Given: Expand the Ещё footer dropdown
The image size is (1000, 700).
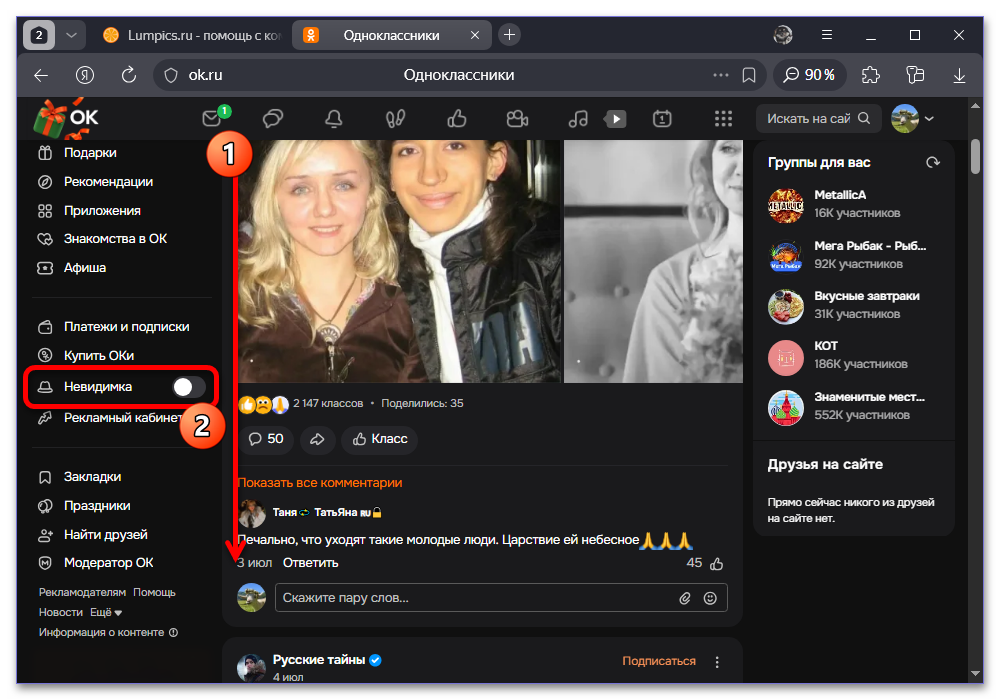Looking at the screenshot, I should [x=106, y=612].
